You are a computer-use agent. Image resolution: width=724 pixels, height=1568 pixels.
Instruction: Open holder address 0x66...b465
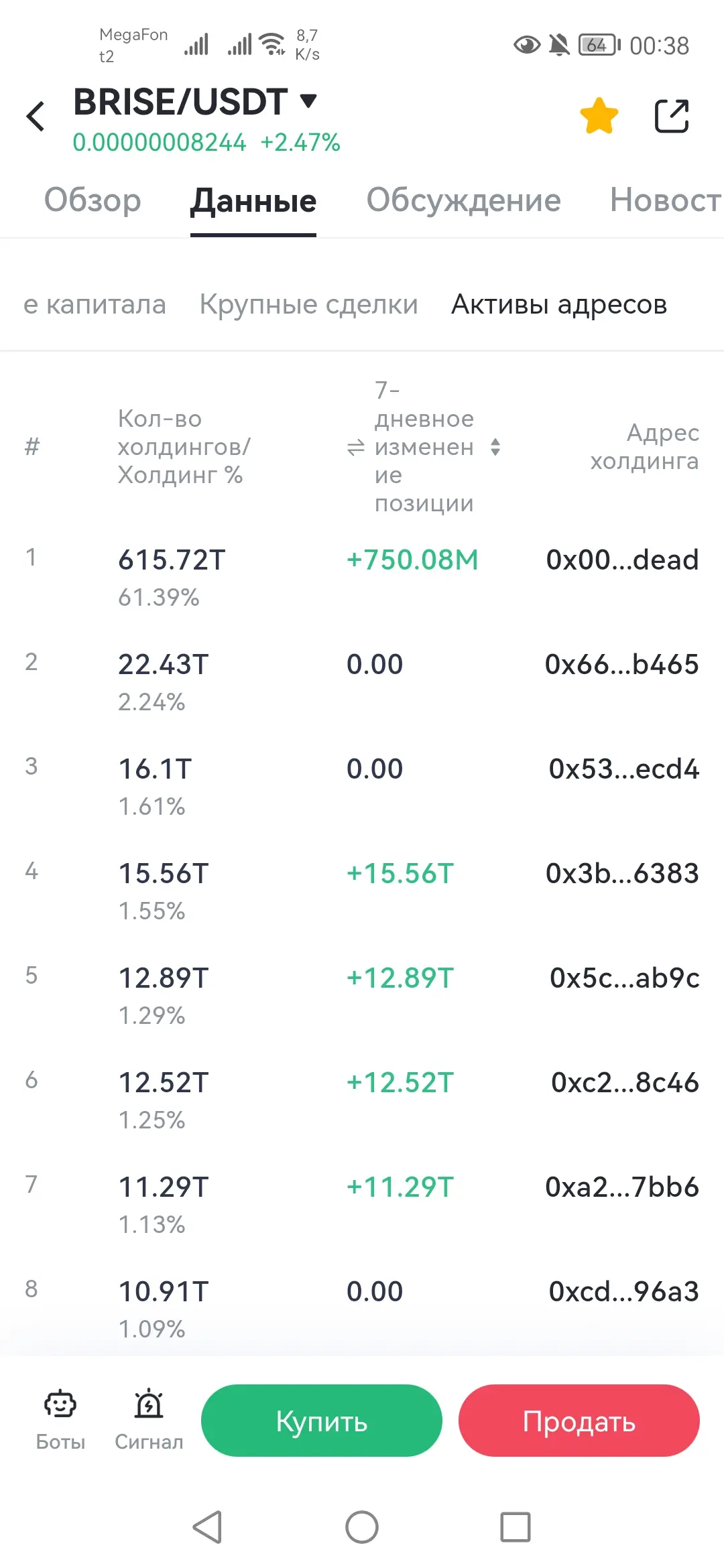pos(621,665)
